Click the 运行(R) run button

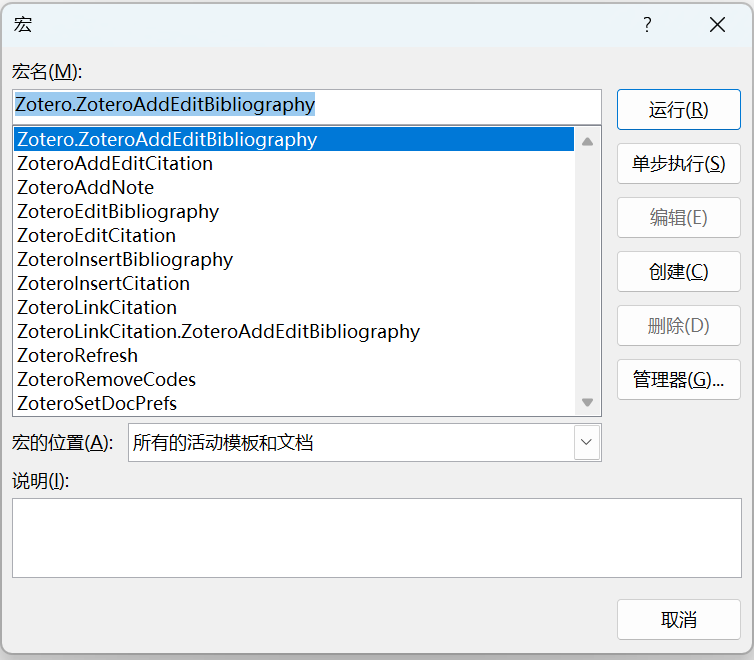(679, 110)
